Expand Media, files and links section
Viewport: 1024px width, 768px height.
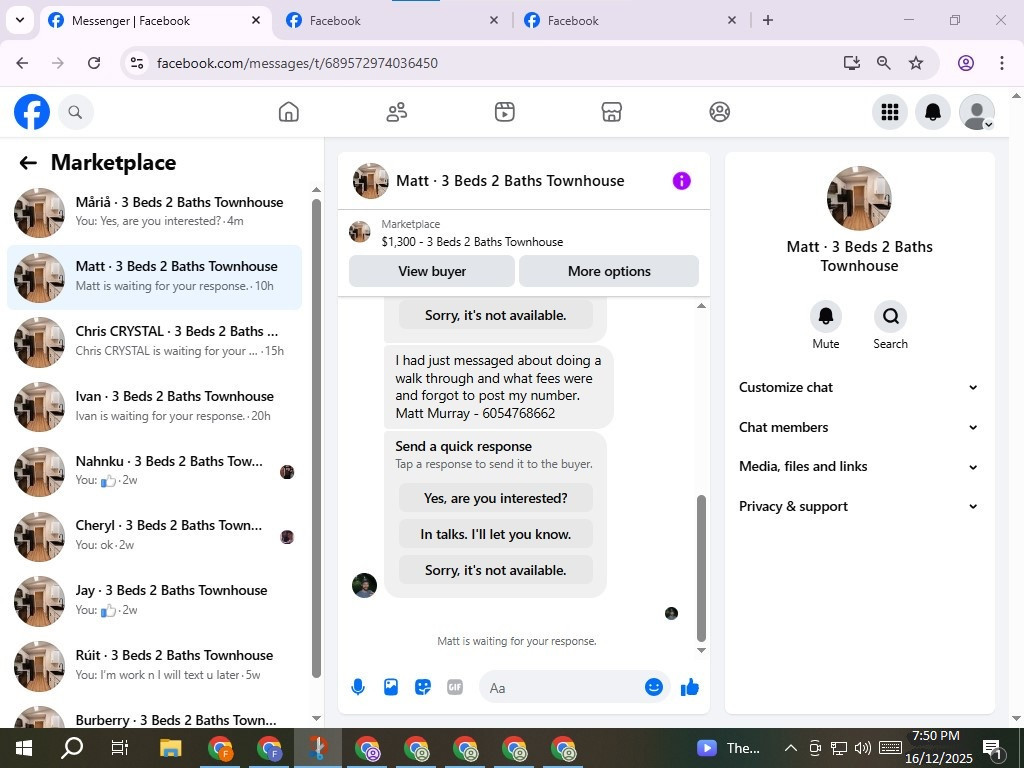click(x=859, y=466)
